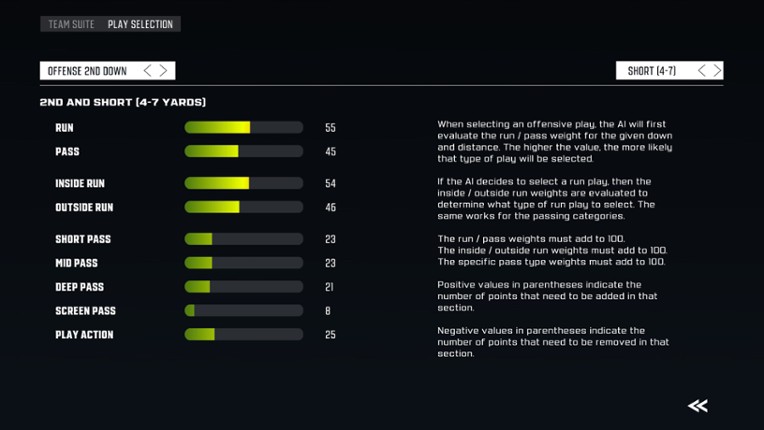Click left arrow beside Short (4-7)
Viewport: 764px width, 430px height.
(x=701, y=71)
